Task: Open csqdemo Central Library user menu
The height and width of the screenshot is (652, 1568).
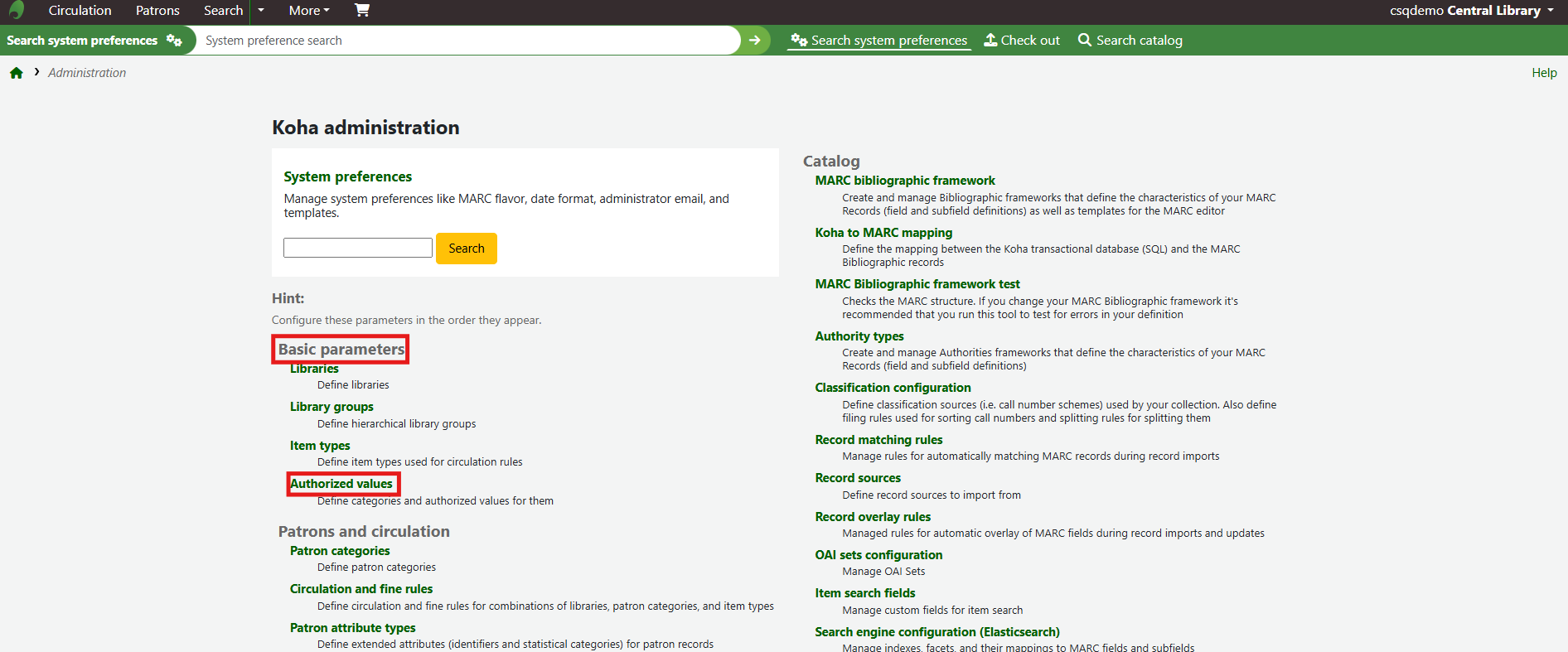Action: (1472, 10)
